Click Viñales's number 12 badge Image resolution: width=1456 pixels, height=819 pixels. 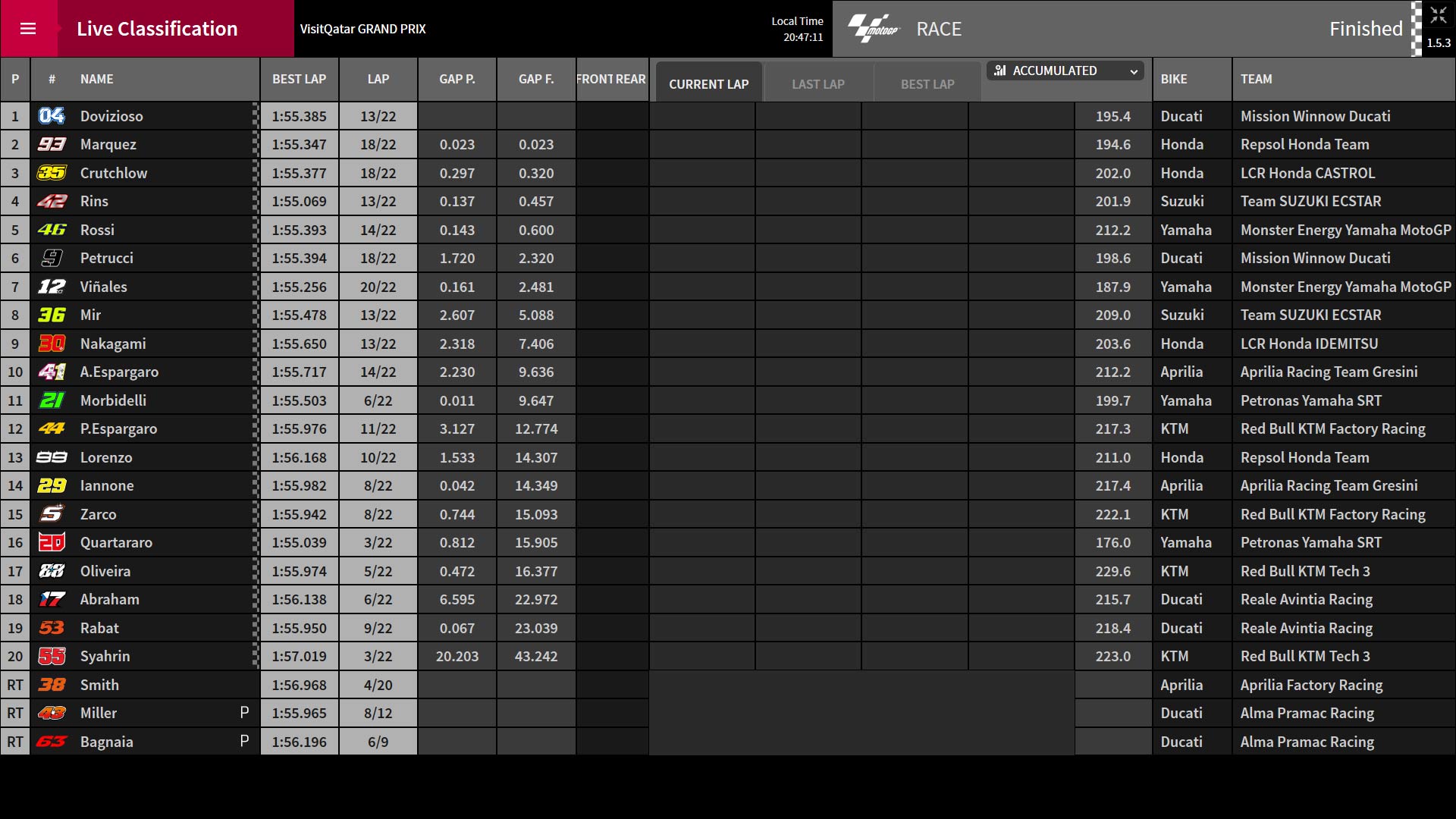52,287
